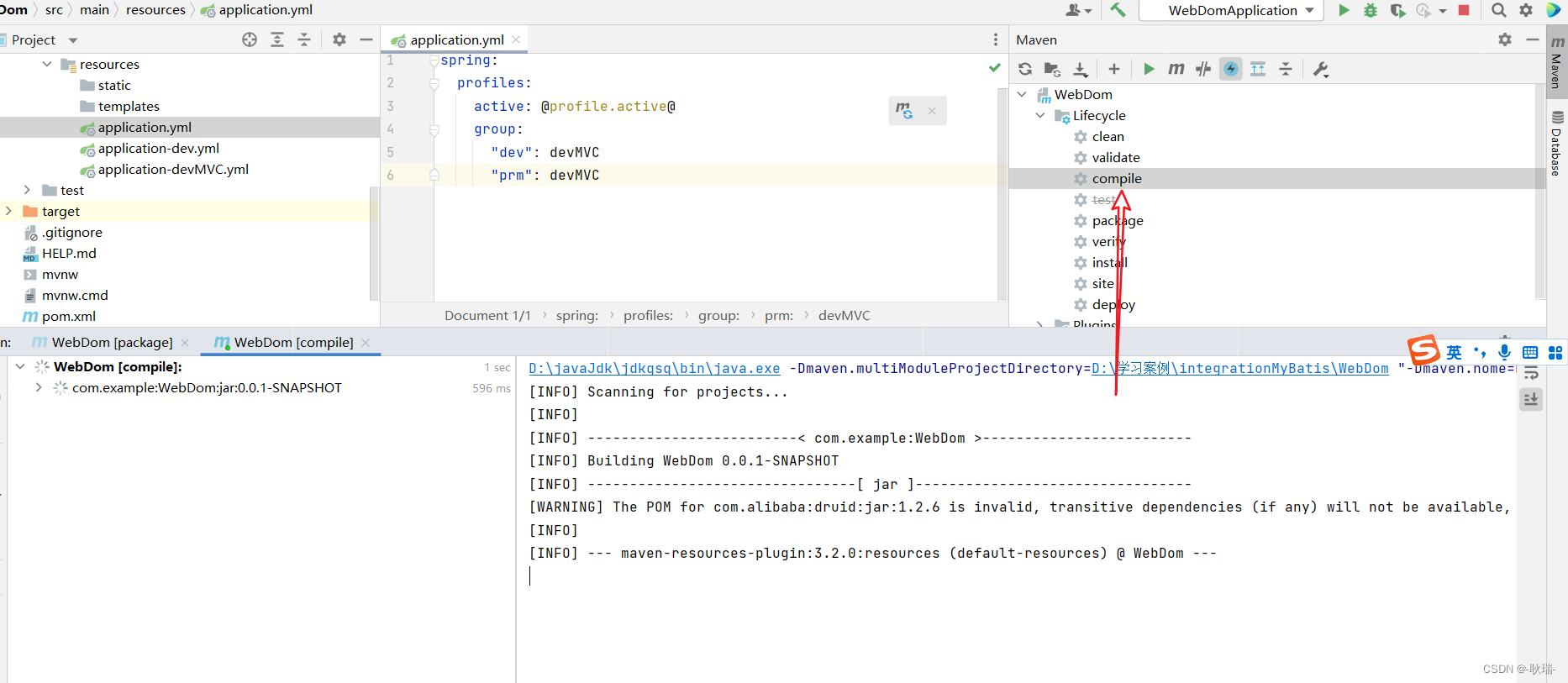Image resolution: width=1568 pixels, height=683 pixels.
Task: Dismiss the Maven changes notification
Action: click(x=932, y=110)
